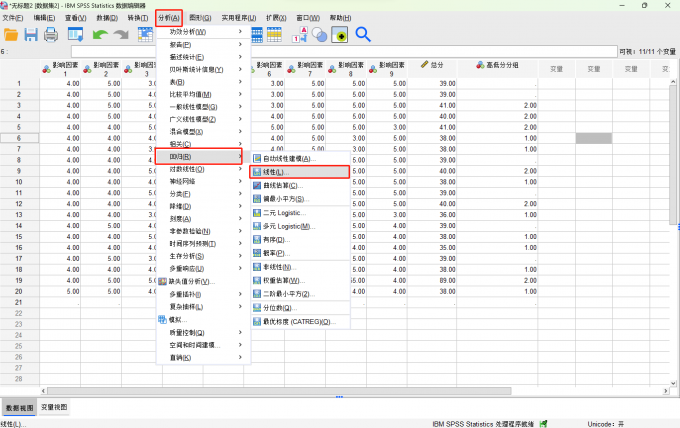Click the horizontal scrollbar thumb
This screenshot has width=680, height=428.
click(x=279, y=391)
